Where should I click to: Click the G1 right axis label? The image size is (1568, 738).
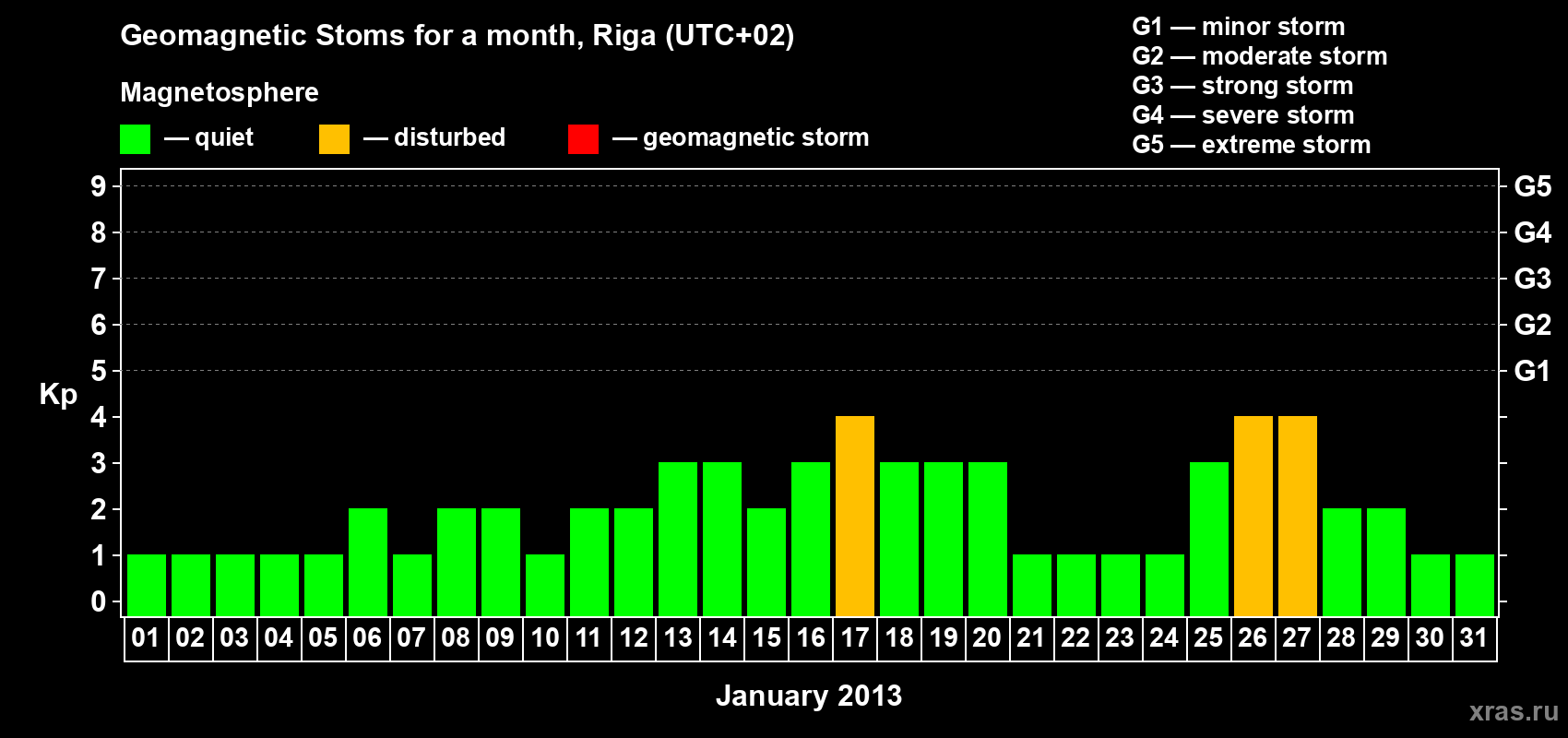coord(1533,371)
